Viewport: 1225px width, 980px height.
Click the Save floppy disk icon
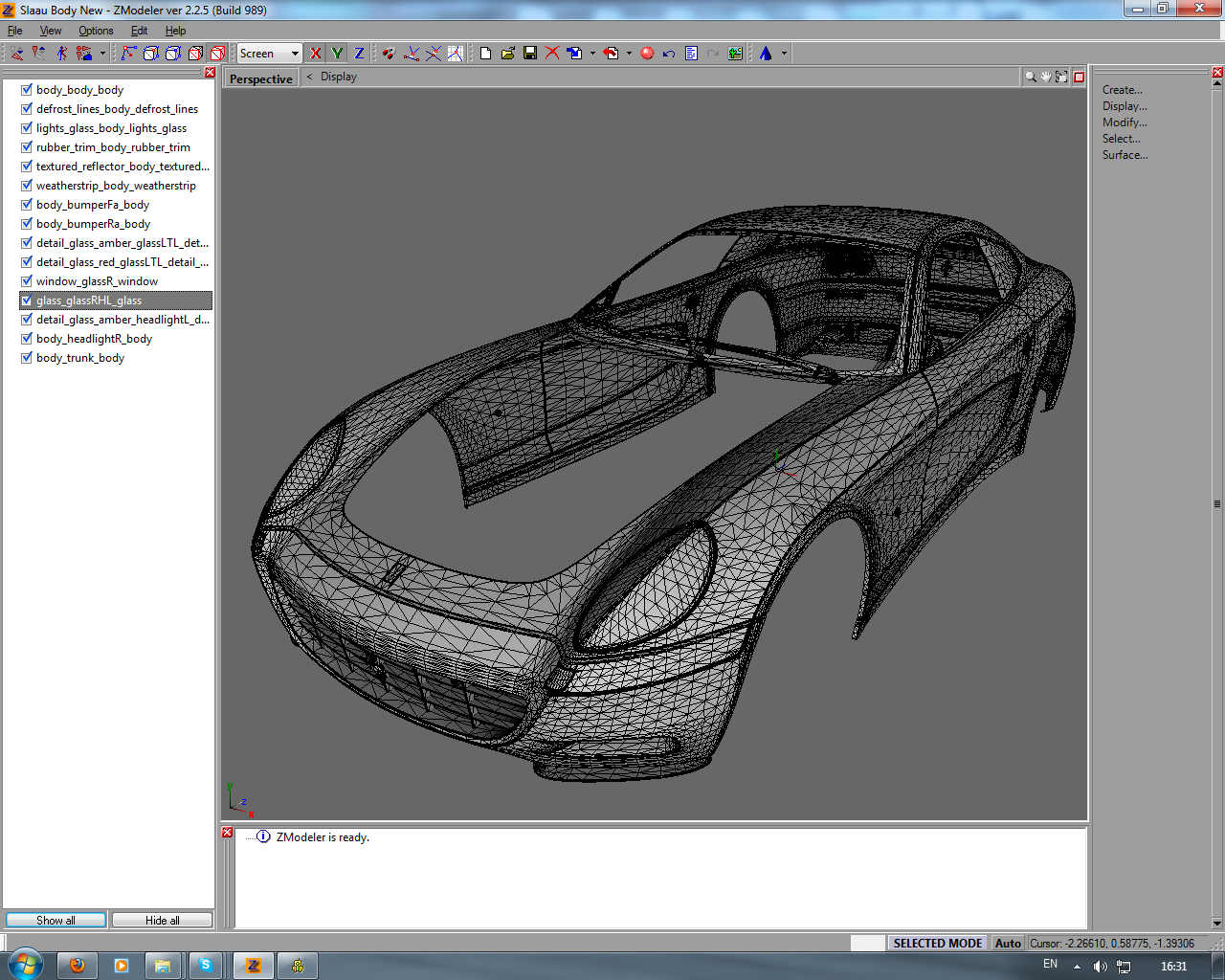[x=530, y=54]
